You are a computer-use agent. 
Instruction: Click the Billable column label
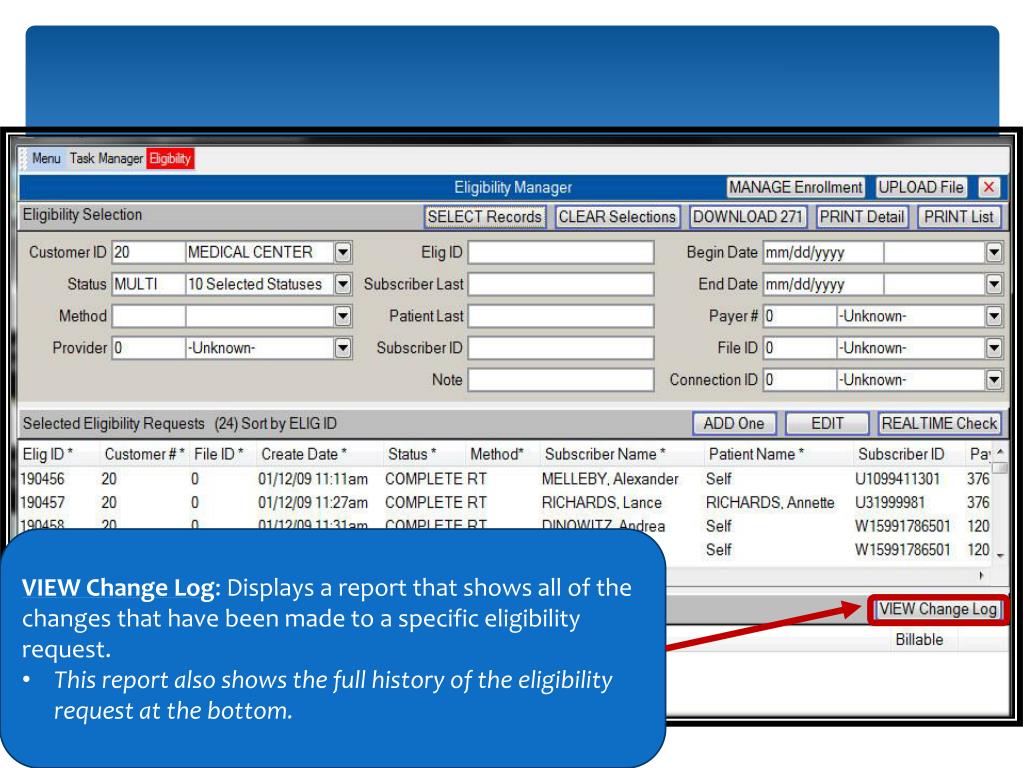tap(919, 640)
